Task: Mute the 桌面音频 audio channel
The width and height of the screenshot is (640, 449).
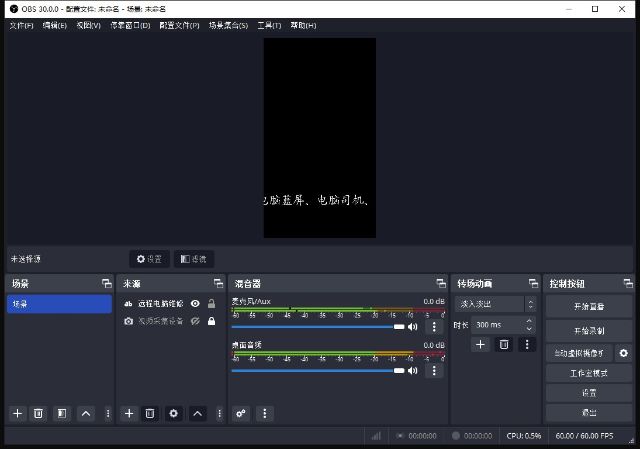Action: [413, 370]
